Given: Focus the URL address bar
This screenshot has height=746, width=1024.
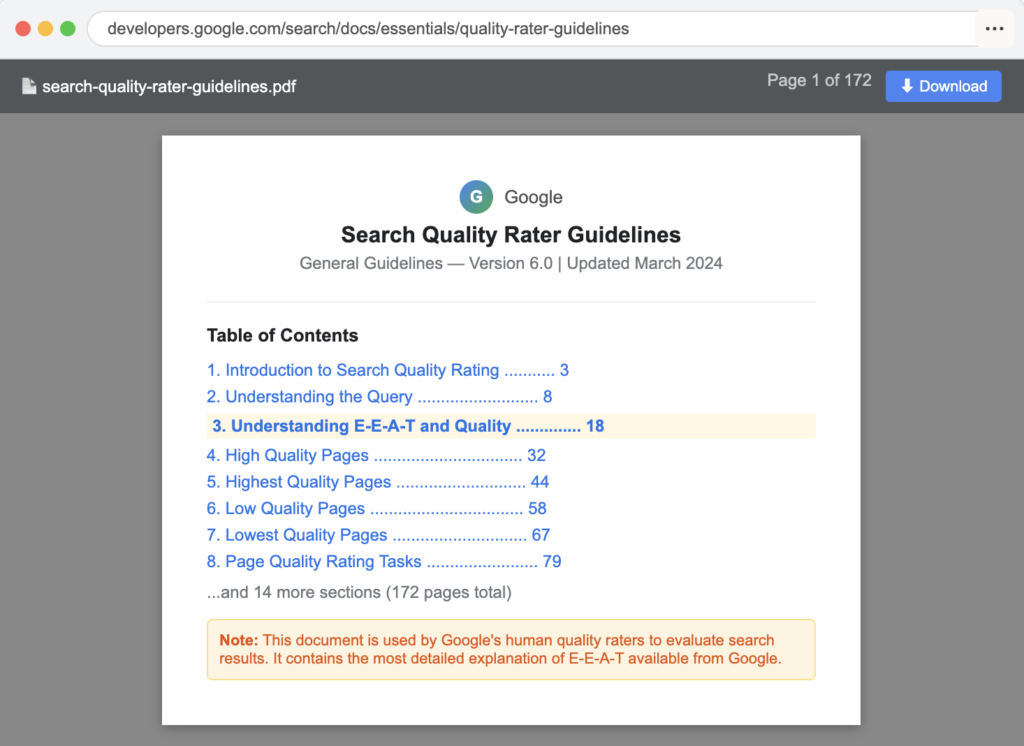Looking at the screenshot, I should 532,29.
